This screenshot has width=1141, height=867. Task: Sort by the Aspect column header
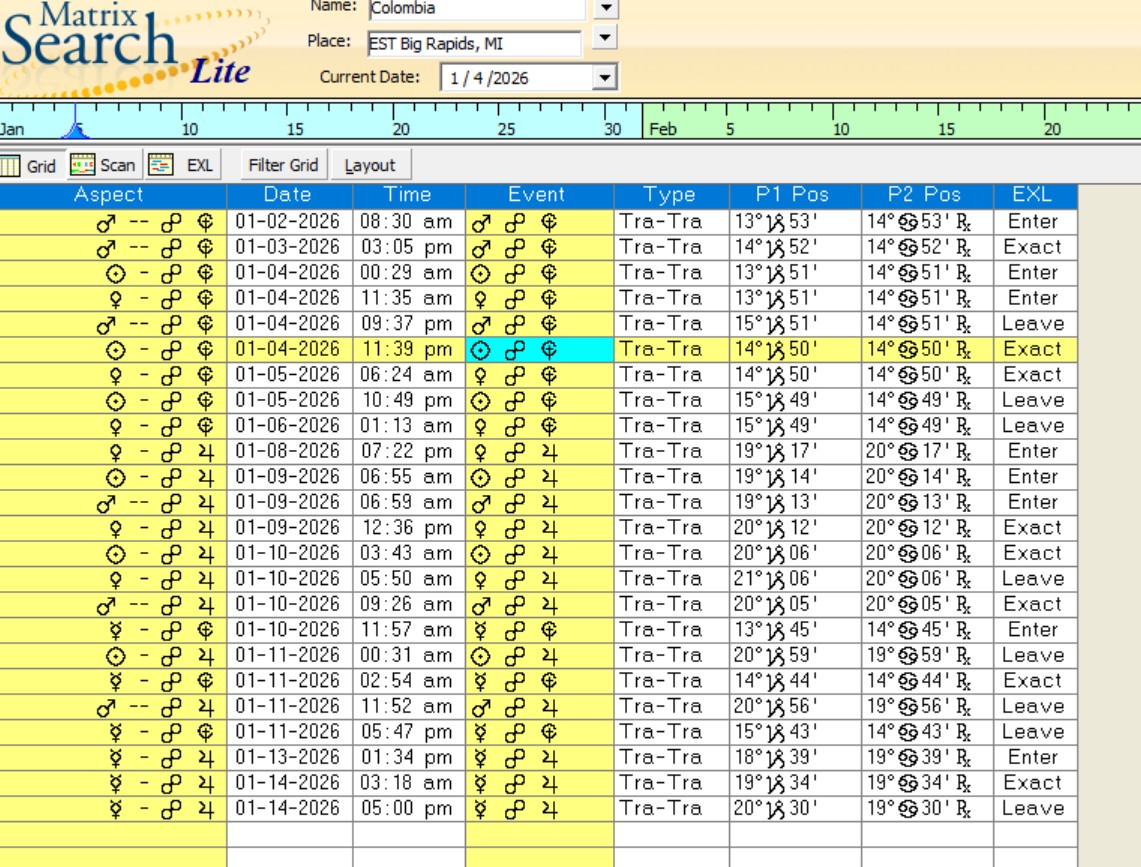[108, 195]
